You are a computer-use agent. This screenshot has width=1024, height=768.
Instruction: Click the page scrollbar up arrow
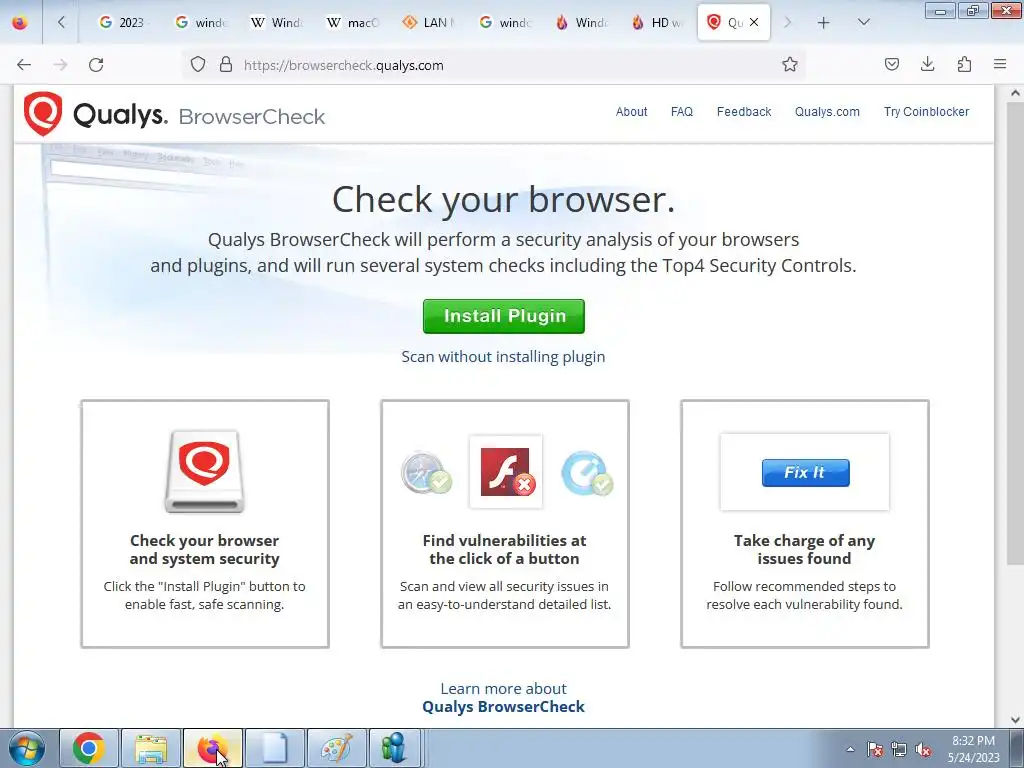click(x=1015, y=93)
